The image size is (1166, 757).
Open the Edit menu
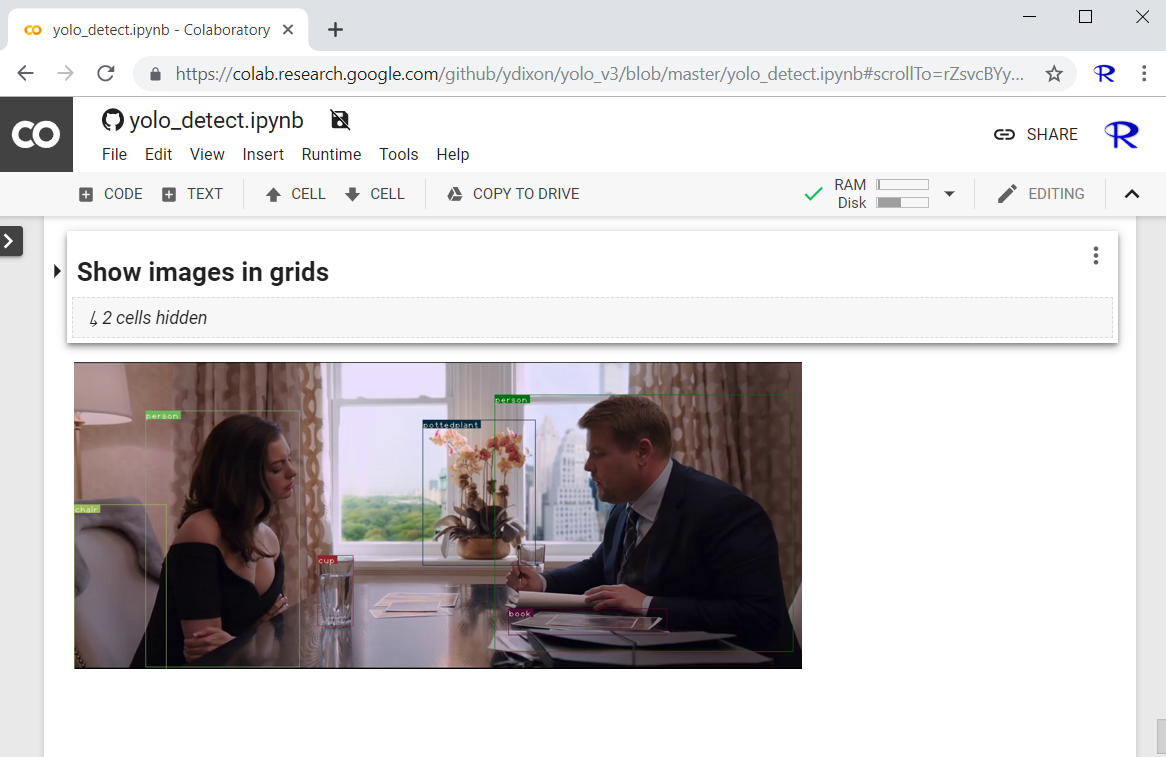click(158, 154)
